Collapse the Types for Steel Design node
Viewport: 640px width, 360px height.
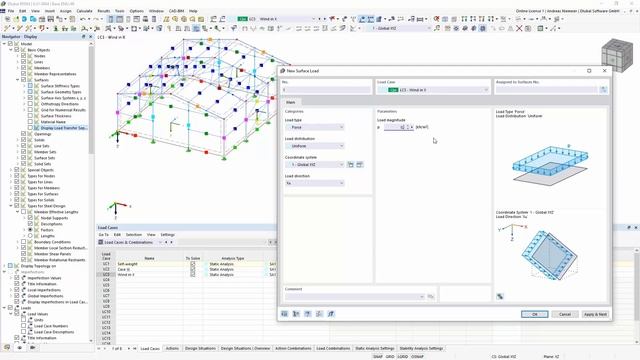[x=11, y=206]
